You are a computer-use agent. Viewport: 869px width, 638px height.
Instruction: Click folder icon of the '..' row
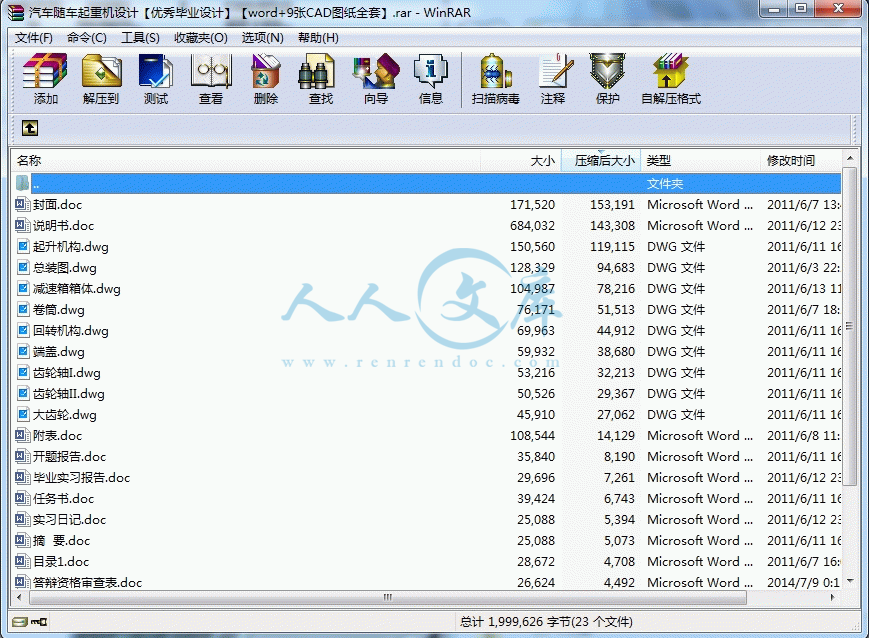(x=22, y=183)
